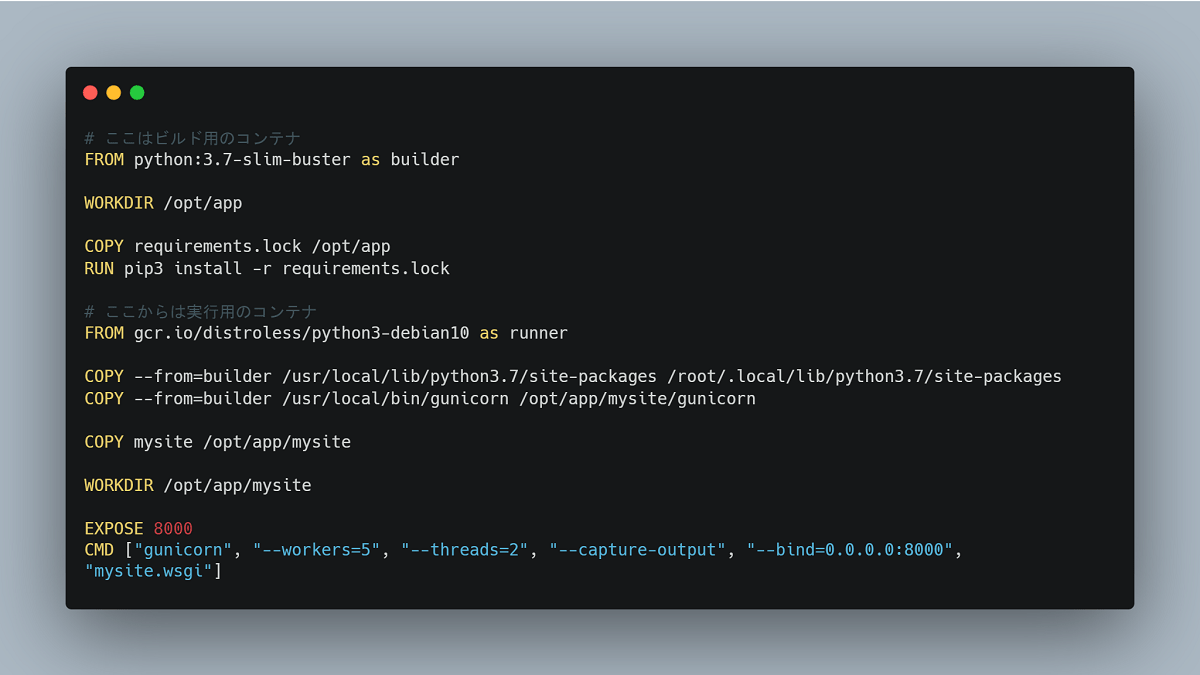Viewport: 1200px width, 675px height.
Task: Click WORKDIR /opt/app/mysite line
Action: [198, 486]
